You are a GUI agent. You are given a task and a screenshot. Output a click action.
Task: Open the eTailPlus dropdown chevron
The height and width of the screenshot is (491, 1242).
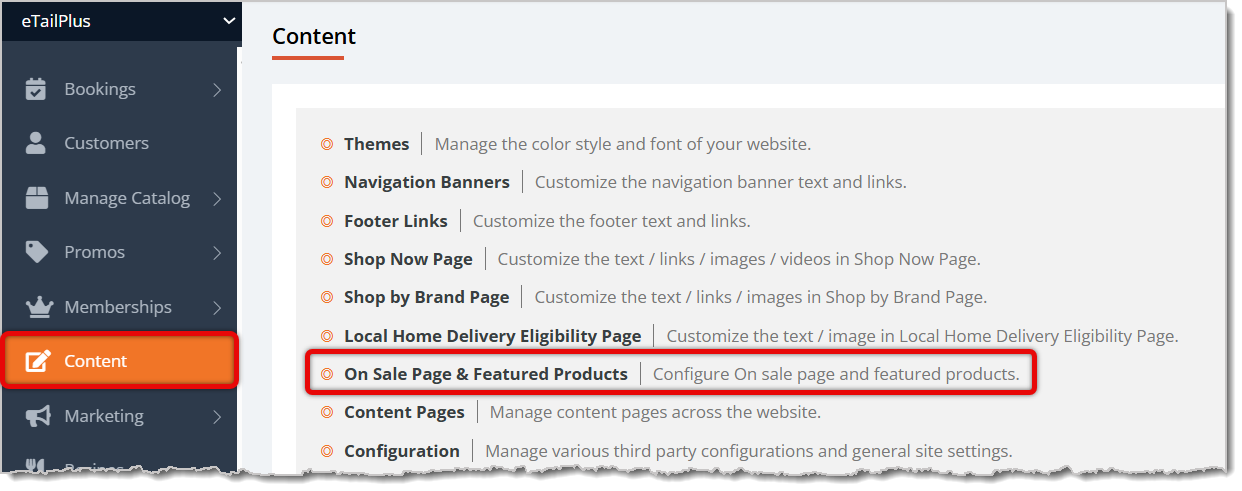pyautogui.click(x=229, y=20)
